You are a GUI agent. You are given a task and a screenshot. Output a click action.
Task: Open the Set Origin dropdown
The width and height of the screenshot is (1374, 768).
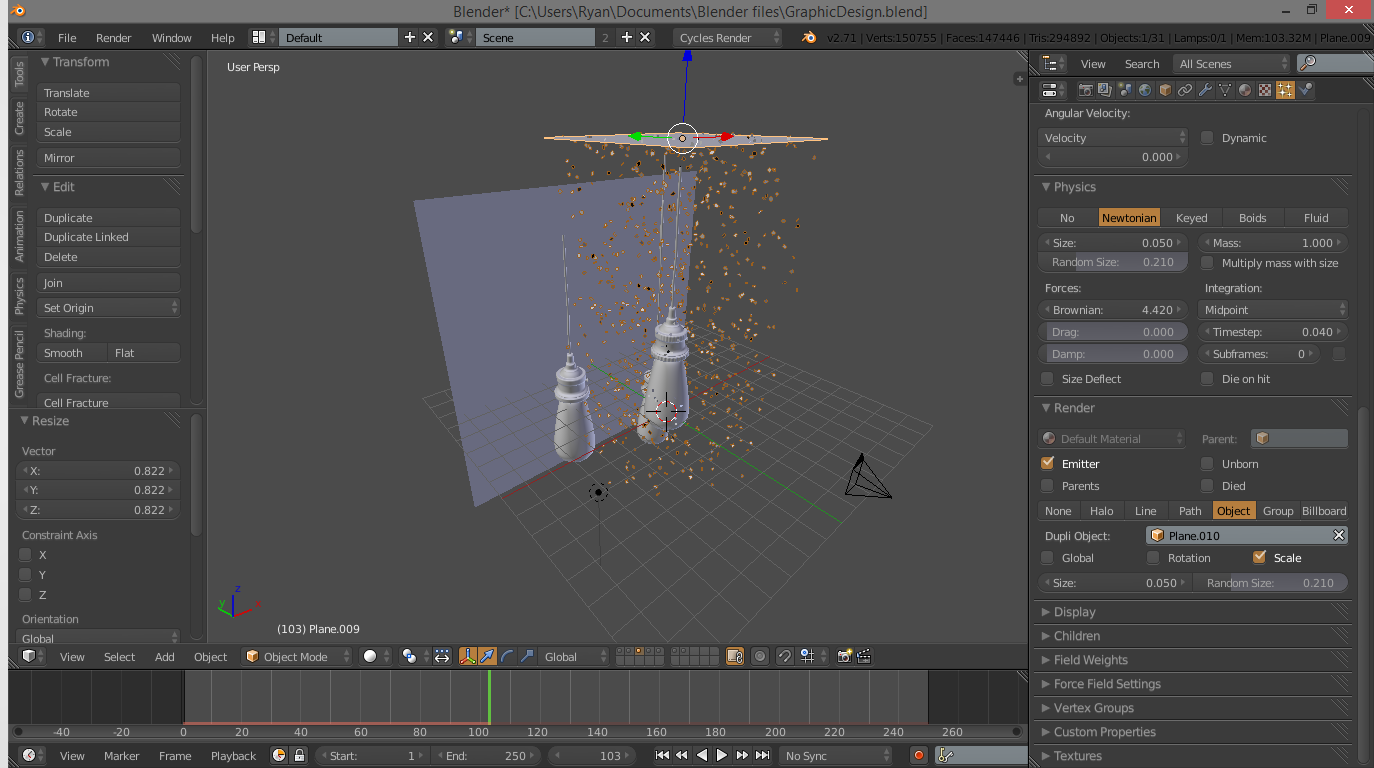[109, 308]
